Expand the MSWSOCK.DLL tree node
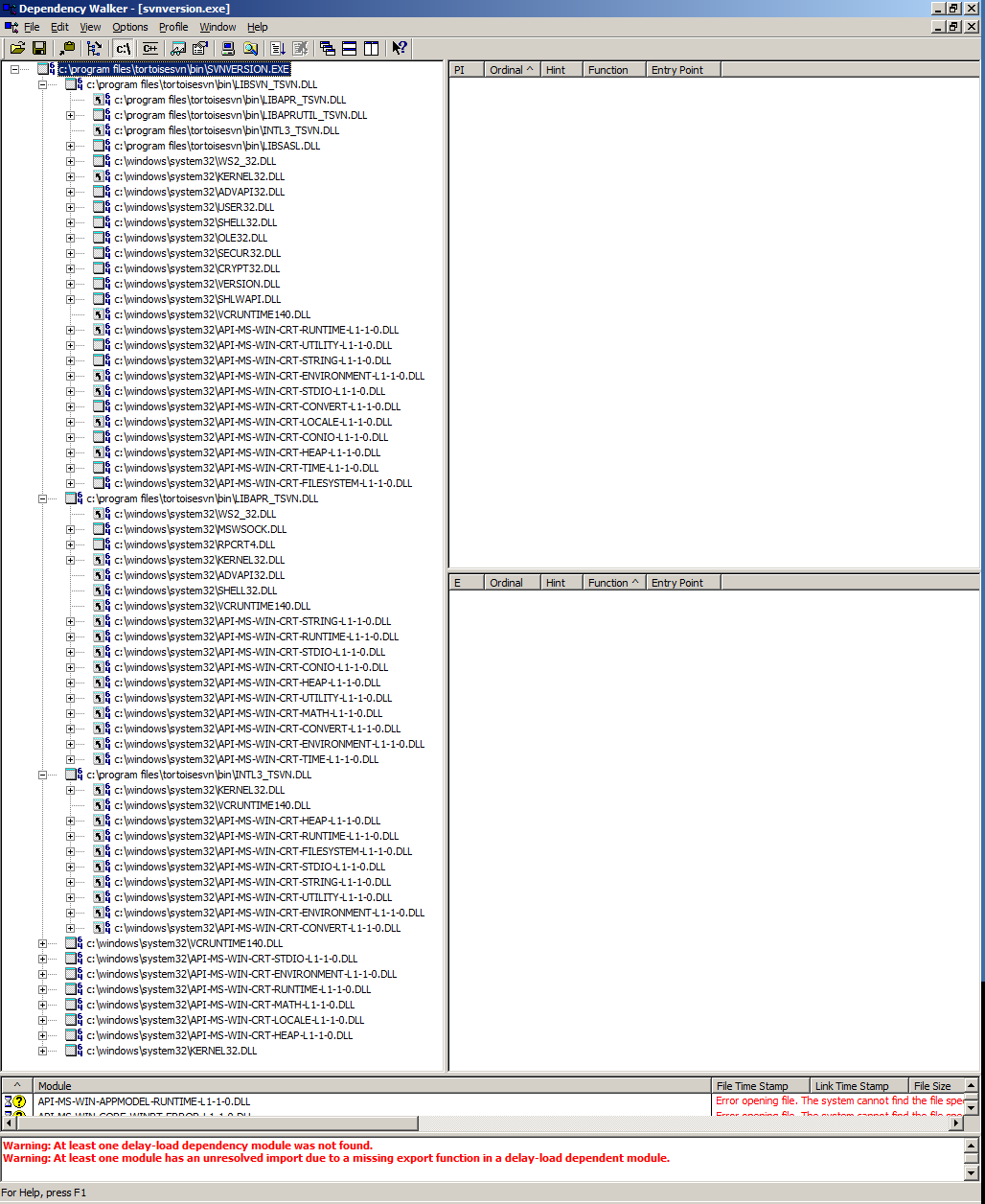This screenshot has height=1204, width=985. pos(70,529)
